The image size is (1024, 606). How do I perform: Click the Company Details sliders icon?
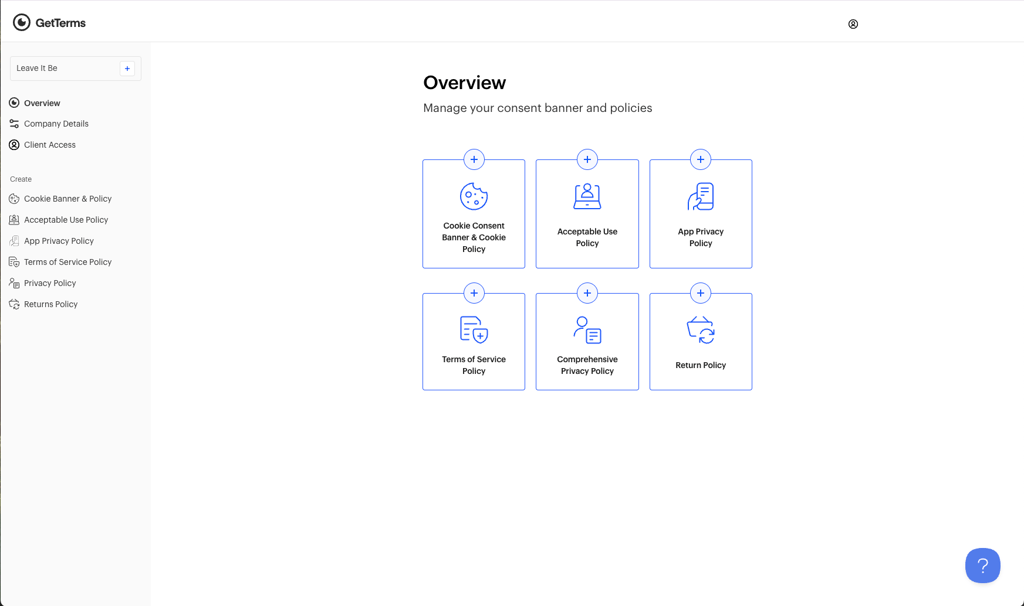[x=14, y=123]
